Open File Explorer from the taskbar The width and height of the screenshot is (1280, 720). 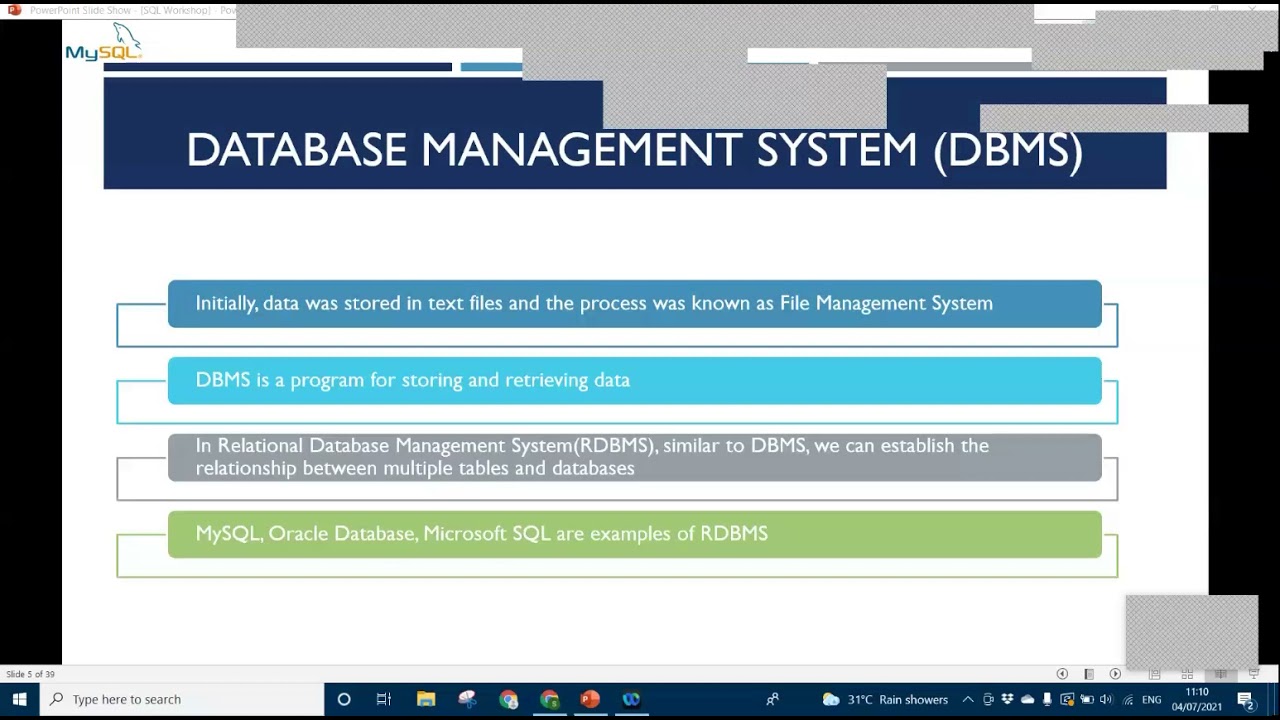point(426,699)
